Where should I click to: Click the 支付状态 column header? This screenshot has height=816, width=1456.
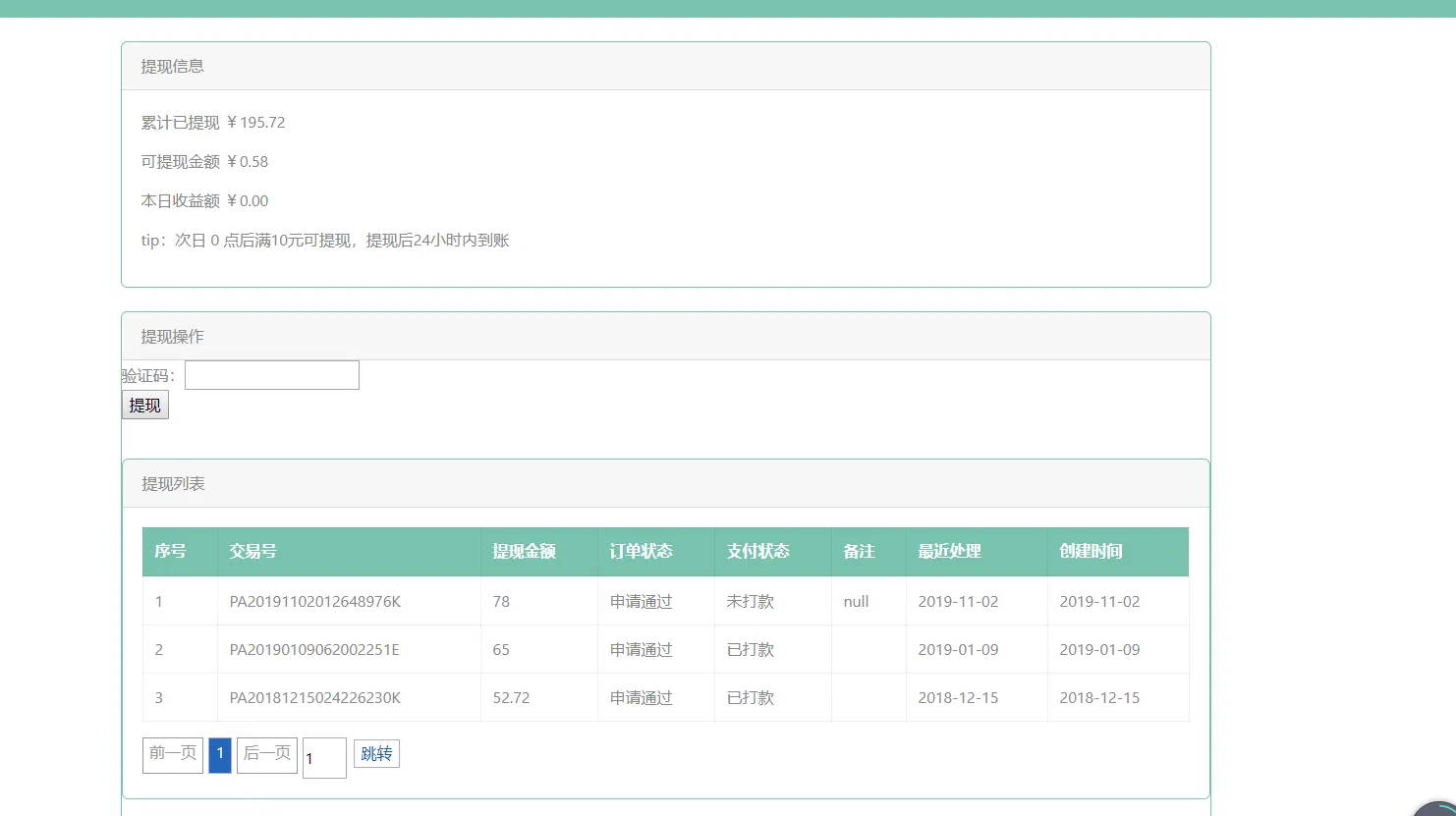click(x=757, y=552)
